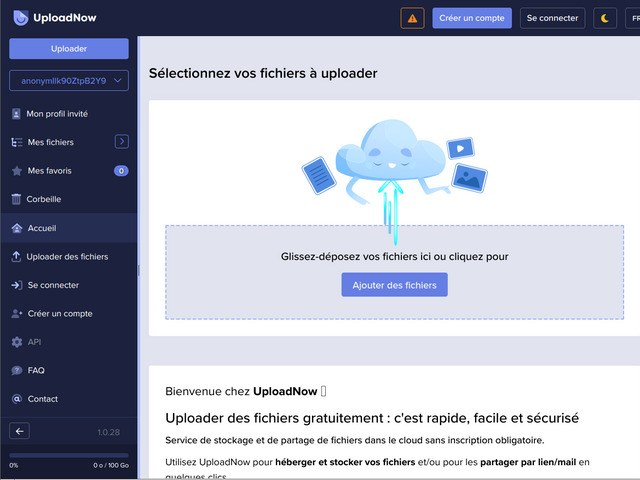Click the UploadNow logo icon
Image resolution: width=640 pixels, height=480 pixels.
(20, 18)
